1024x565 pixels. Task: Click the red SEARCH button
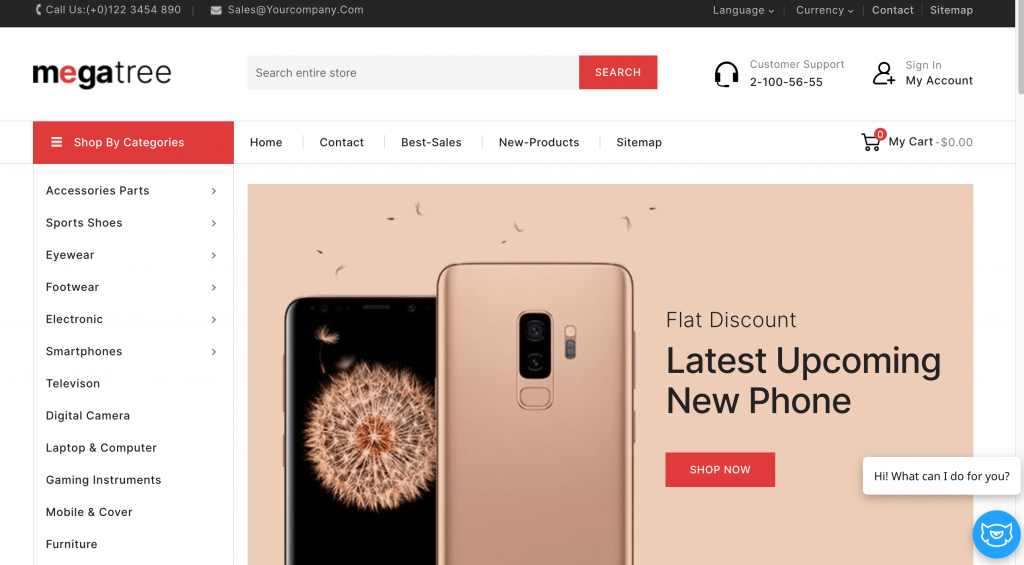click(618, 73)
